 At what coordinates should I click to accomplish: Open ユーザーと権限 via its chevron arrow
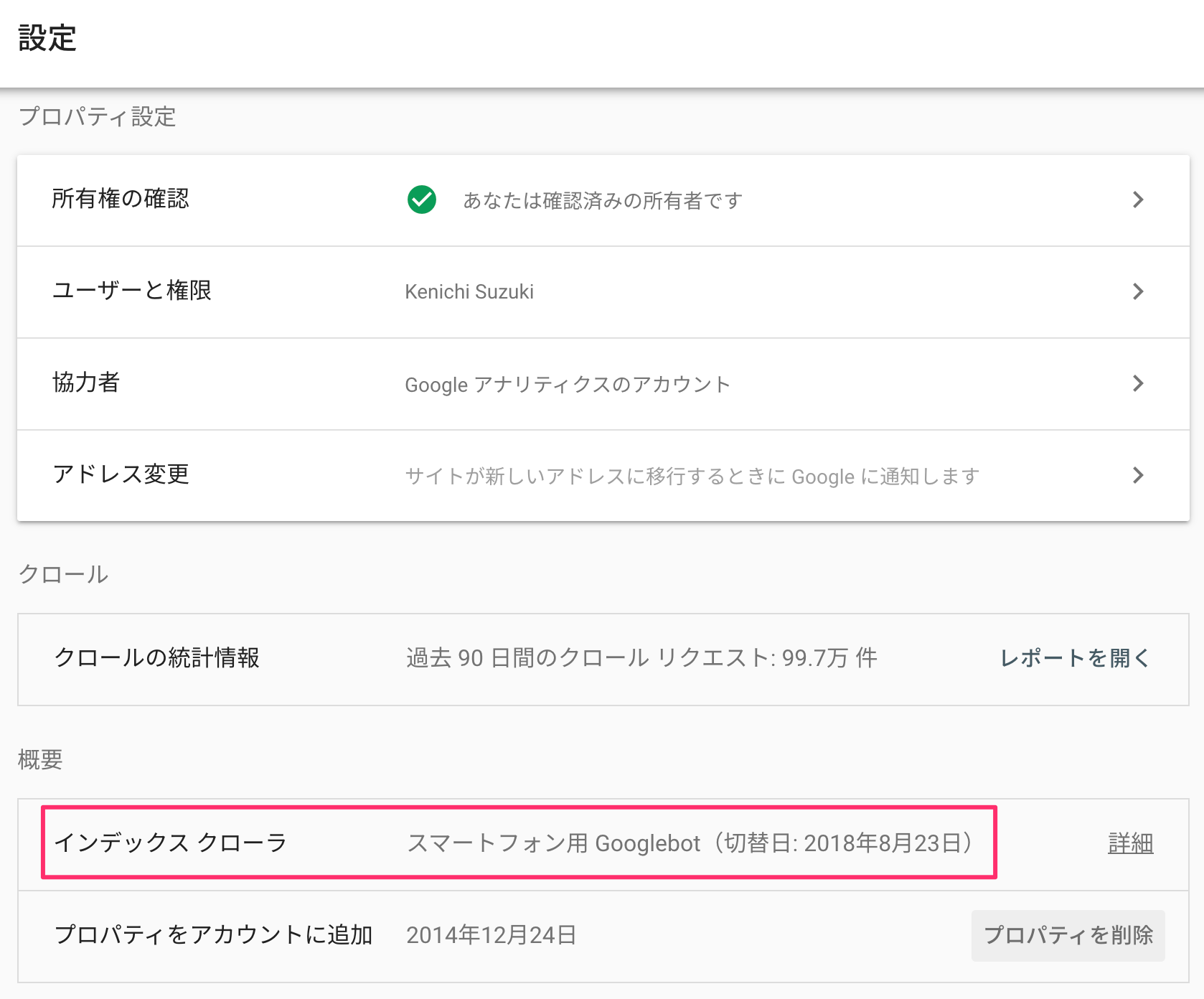click(1138, 291)
